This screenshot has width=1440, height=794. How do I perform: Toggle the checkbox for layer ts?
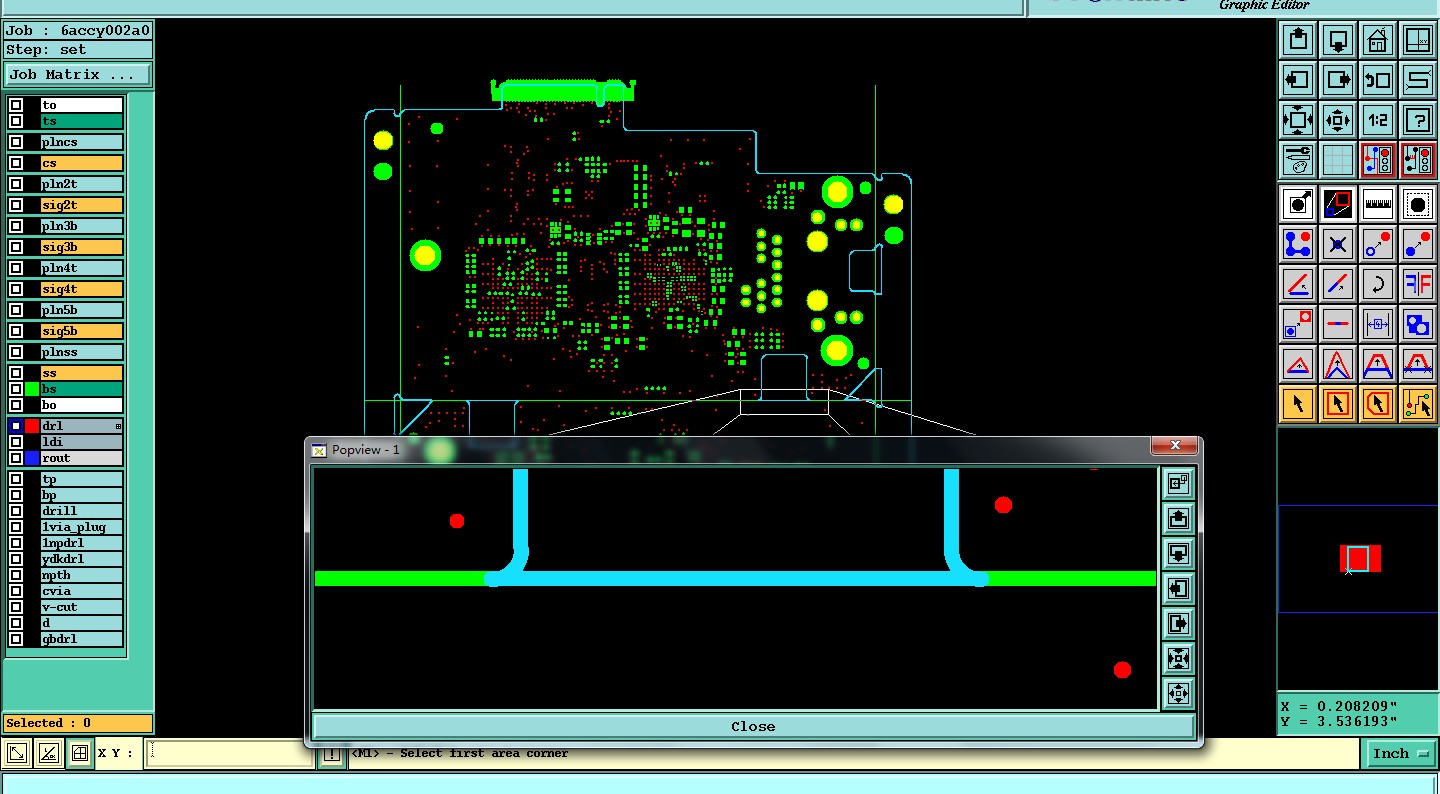pyautogui.click(x=16, y=121)
